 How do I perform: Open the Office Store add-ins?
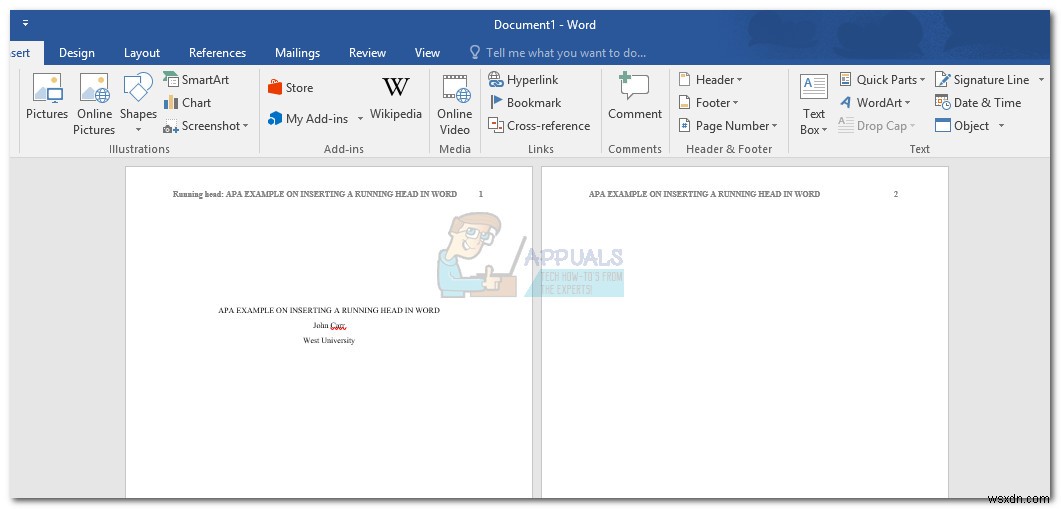tap(290, 88)
